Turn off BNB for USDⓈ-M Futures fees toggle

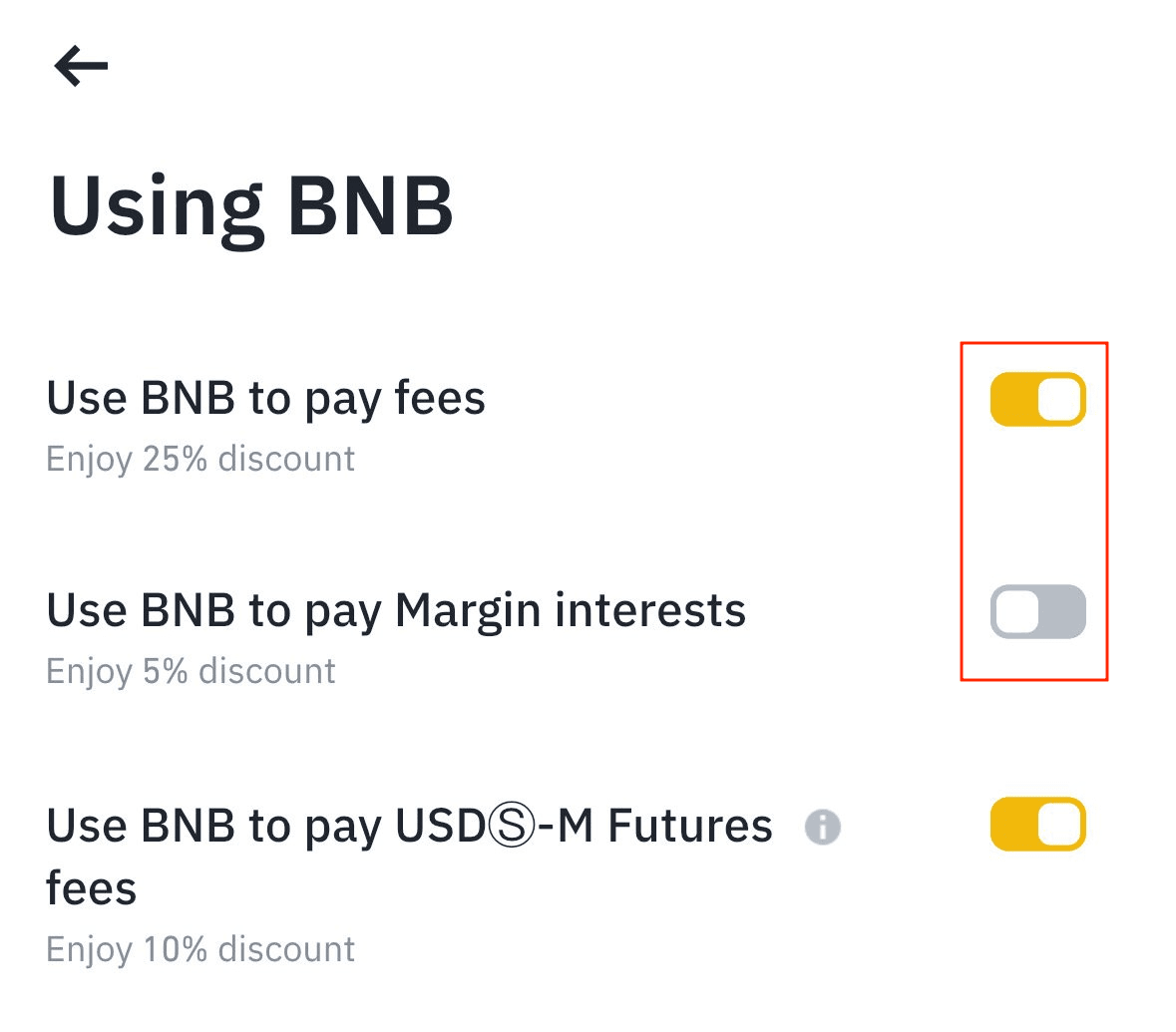1037,825
